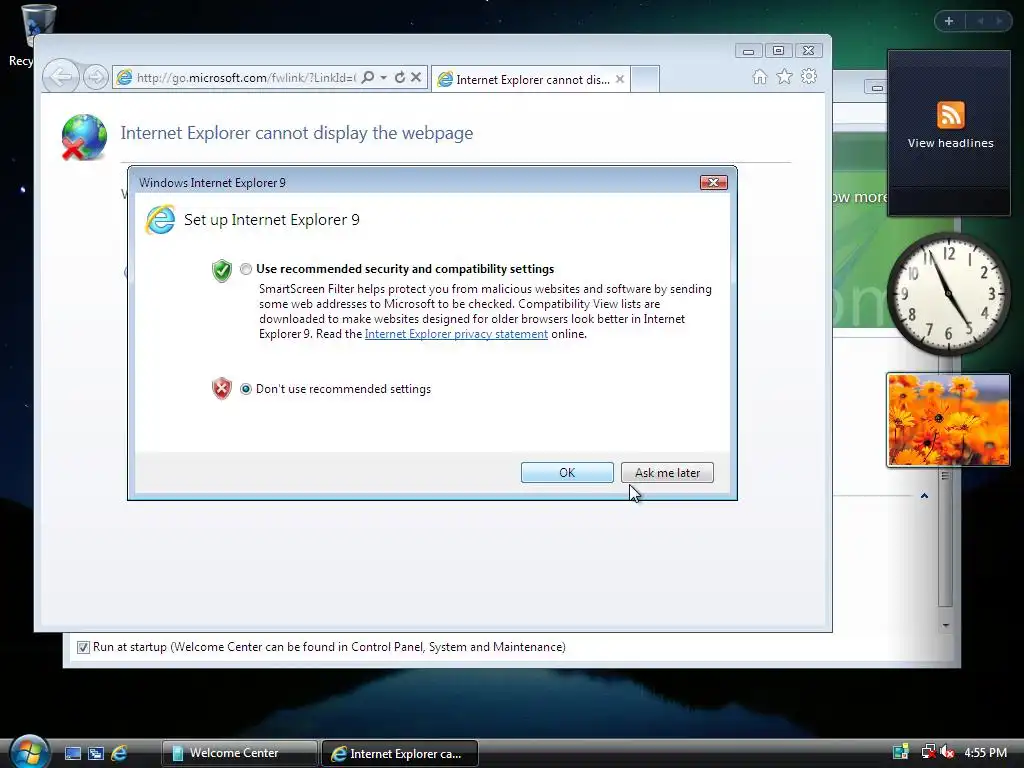
Task: Click the network tray icon
Action: [x=927, y=752]
